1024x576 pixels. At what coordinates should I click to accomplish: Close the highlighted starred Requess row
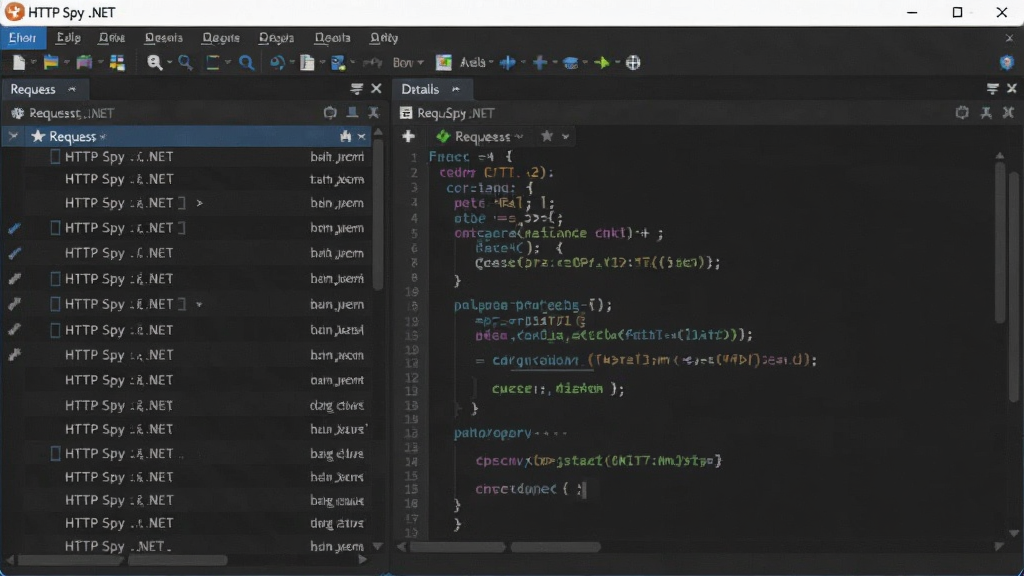pyautogui.click(x=362, y=136)
